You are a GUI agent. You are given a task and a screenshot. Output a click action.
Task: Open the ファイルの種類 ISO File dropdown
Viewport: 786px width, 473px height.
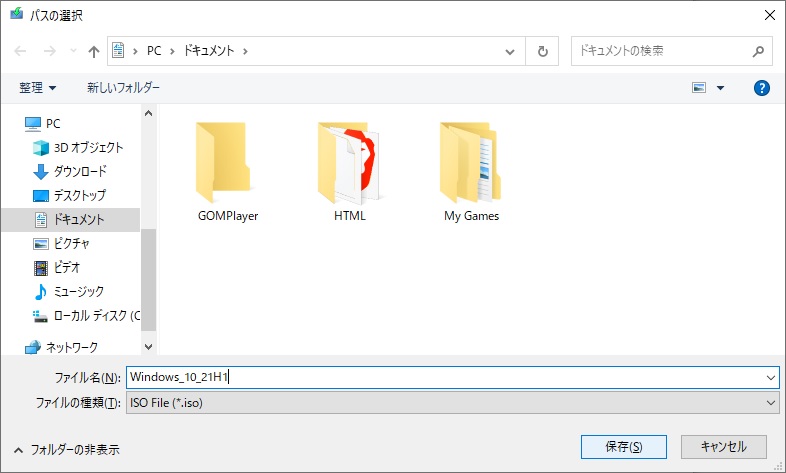pos(453,403)
